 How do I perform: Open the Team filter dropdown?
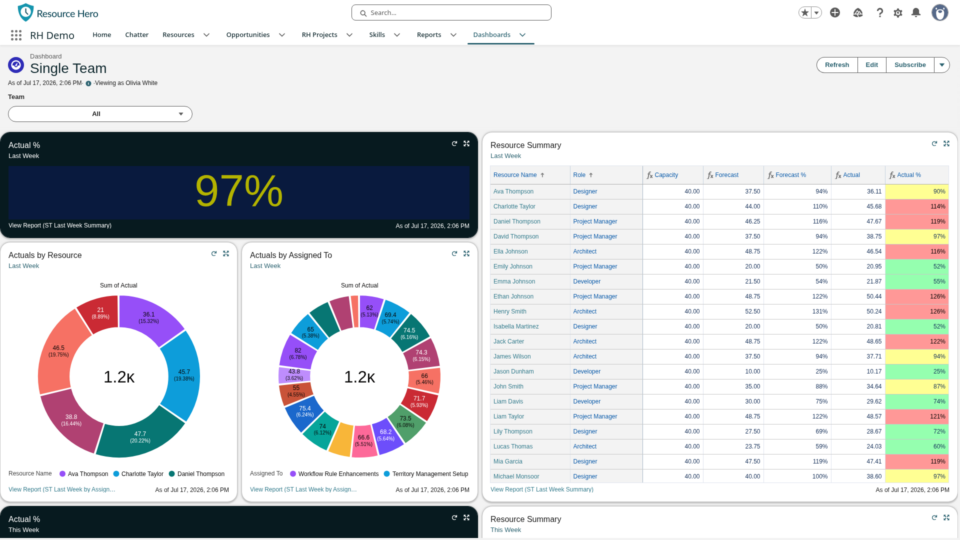coord(100,114)
